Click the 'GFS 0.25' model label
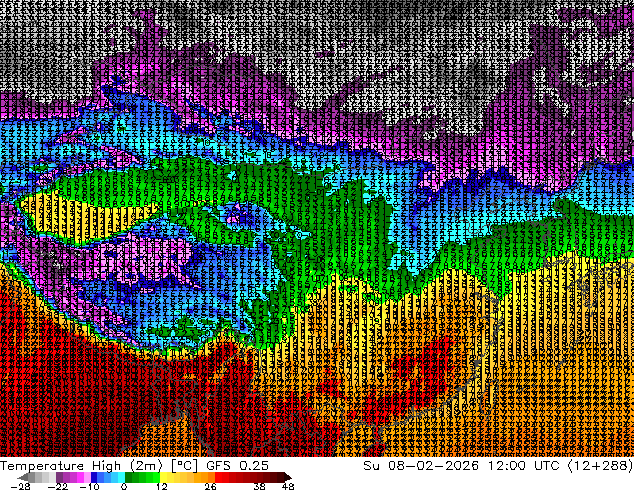 point(237,466)
